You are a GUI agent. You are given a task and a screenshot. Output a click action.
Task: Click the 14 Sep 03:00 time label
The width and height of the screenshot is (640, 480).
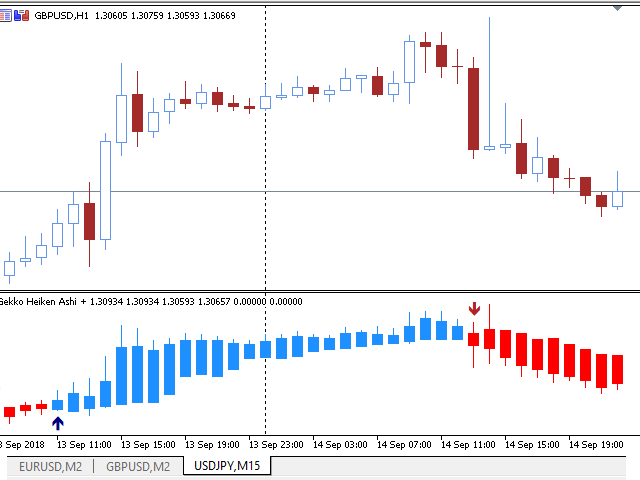coord(340,444)
